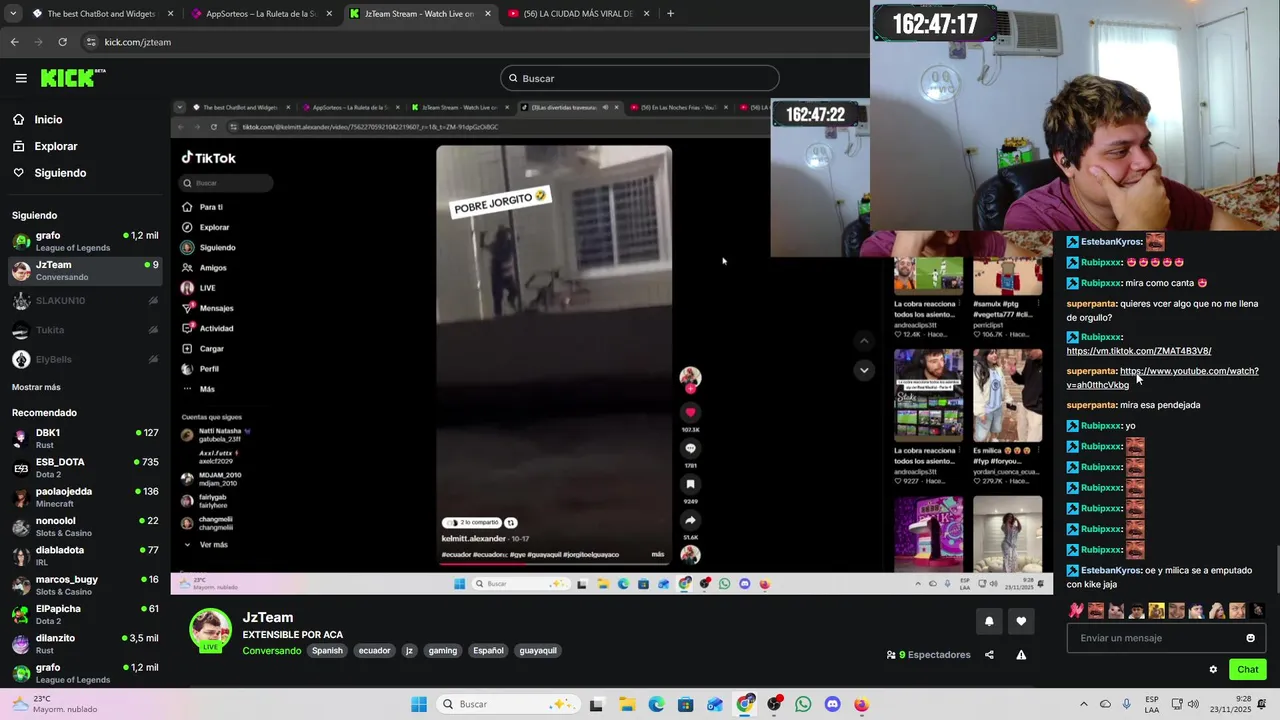The width and height of the screenshot is (1280, 720).
Task: Open recommended channel DBK1
Action: pyautogui.click(x=85, y=438)
